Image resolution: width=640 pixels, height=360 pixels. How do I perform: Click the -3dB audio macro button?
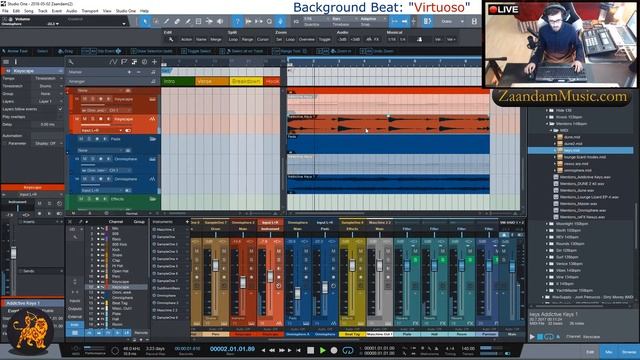click(x=342, y=40)
